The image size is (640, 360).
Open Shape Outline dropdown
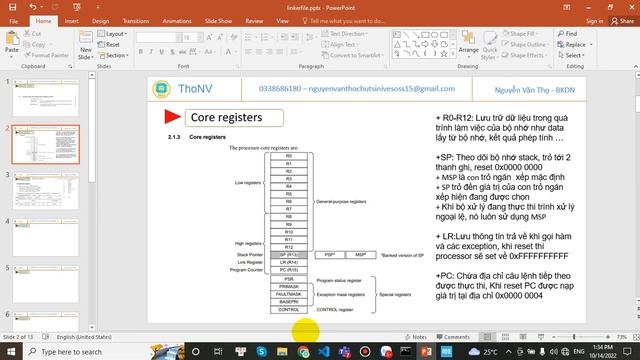pos(525,44)
